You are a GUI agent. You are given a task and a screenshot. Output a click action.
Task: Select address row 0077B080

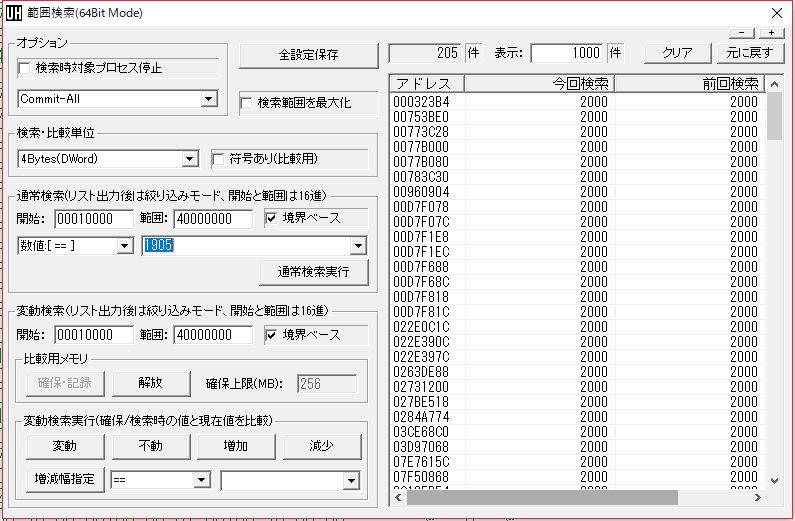[x=577, y=162]
